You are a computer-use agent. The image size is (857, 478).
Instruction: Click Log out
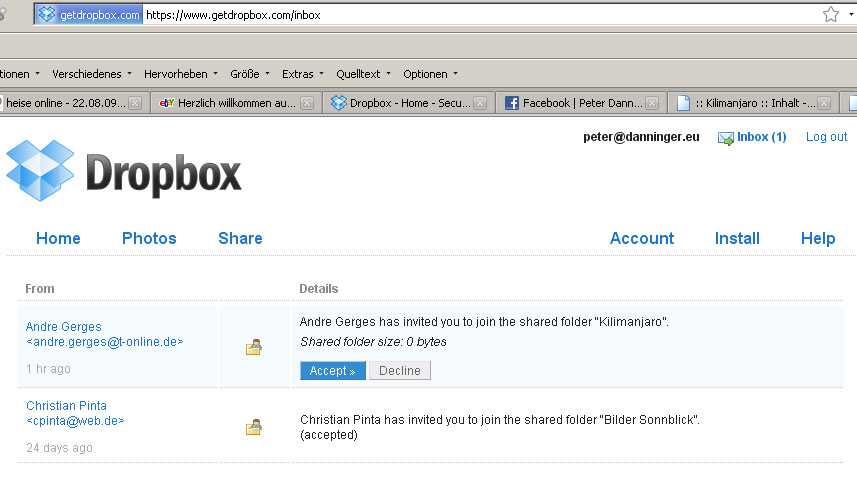point(826,137)
